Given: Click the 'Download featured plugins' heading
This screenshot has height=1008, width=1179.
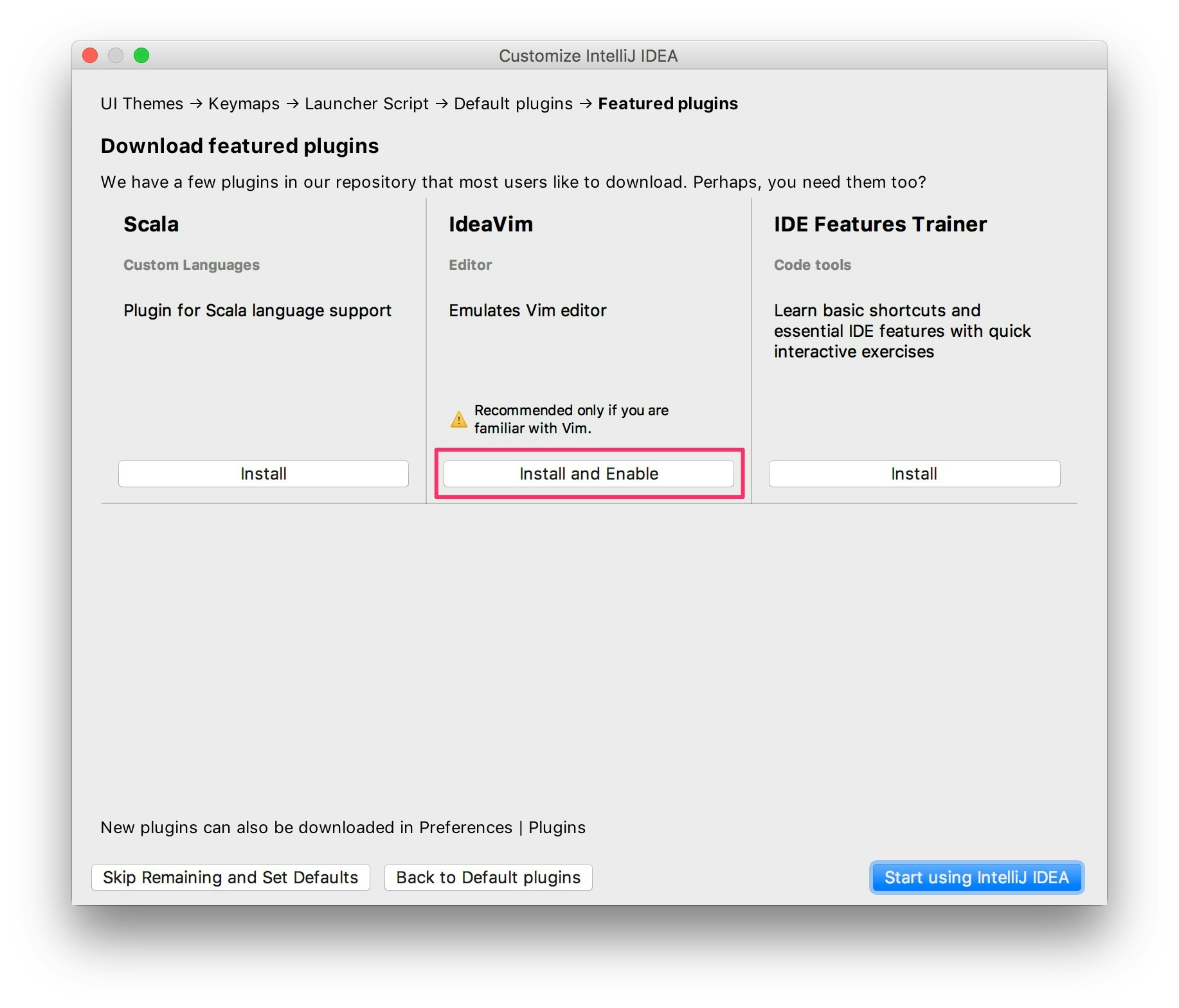Looking at the screenshot, I should pos(240,146).
